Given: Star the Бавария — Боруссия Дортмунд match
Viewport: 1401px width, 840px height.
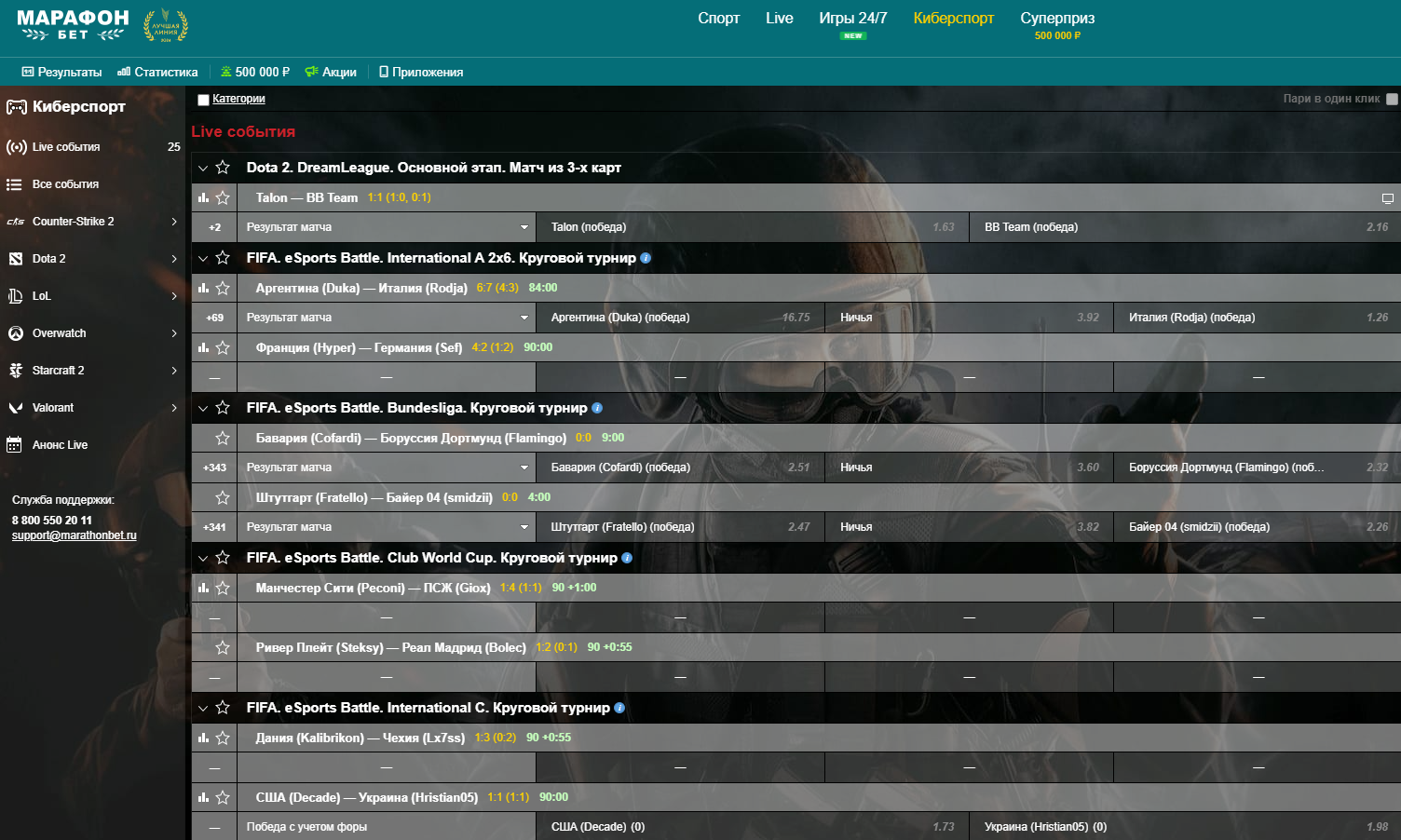Looking at the screenshot, I should tap(223, 438).
